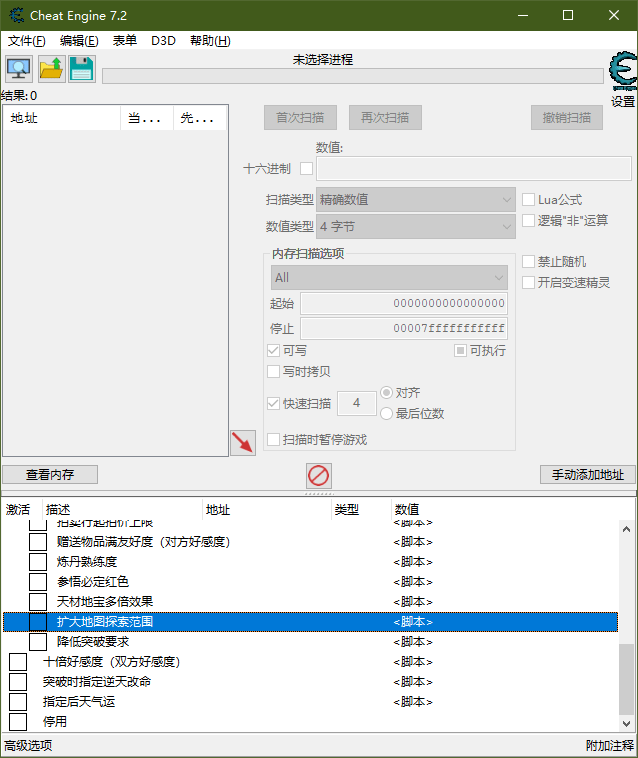Click the 手动添加地址 button
The image size is (638, 758).
588,475
